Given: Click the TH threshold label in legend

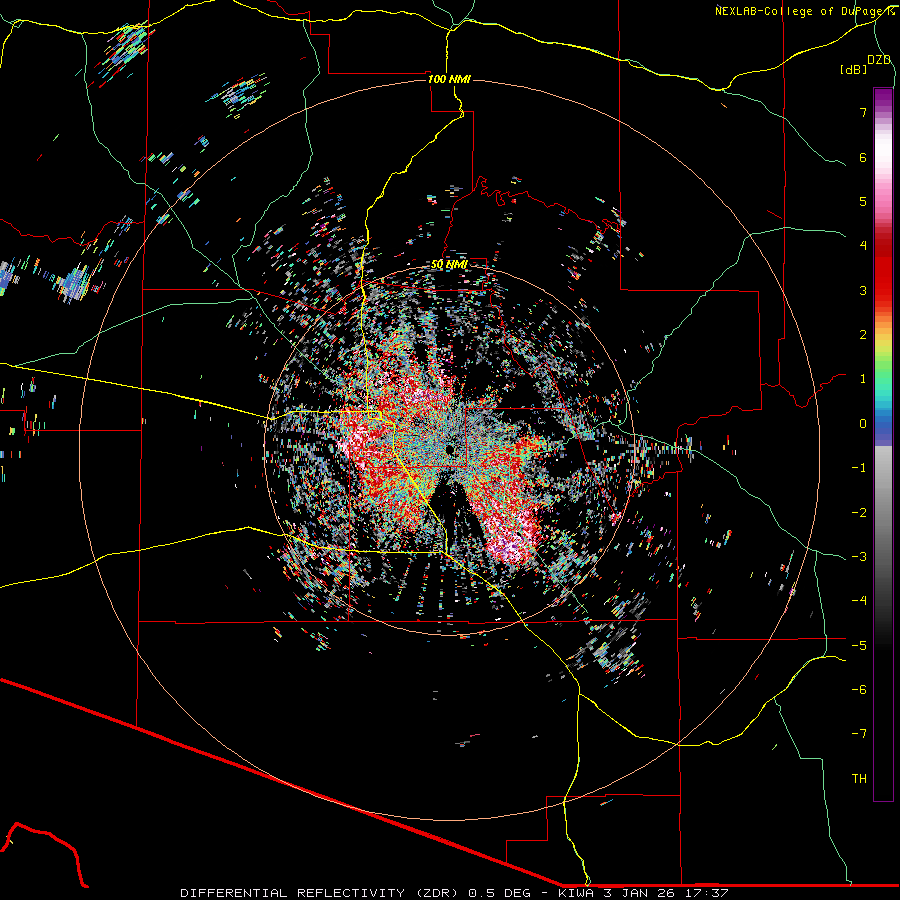Looking at the screenshot, I should click(x=859, y=779).
